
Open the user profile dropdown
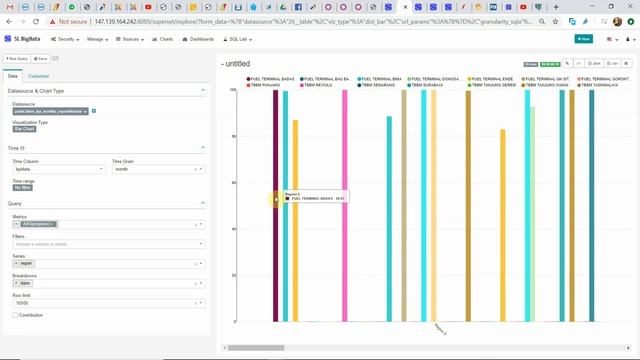631,39
